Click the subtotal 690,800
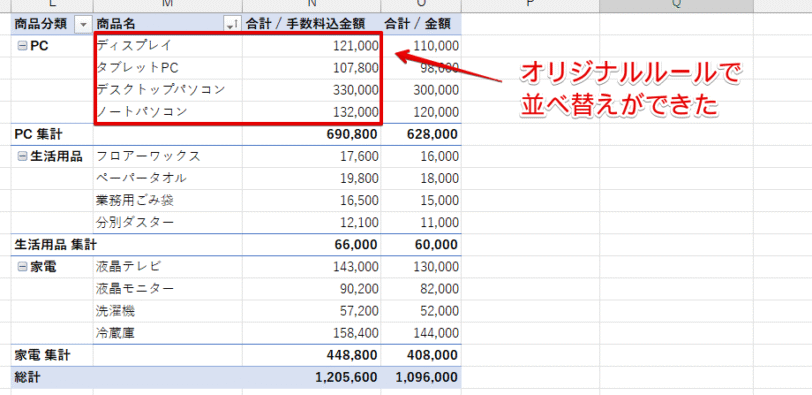Image resolution: width=812 pixels, height=395 pixels. 352,135
